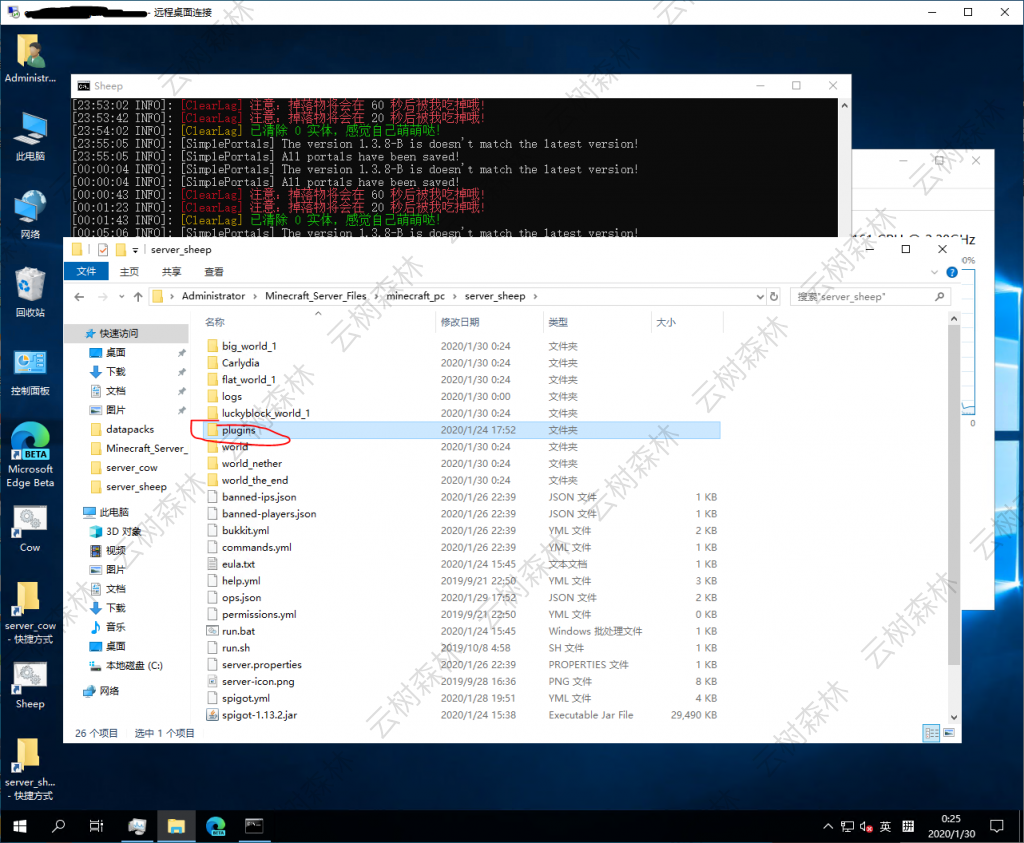This screenshot has height=843, width=1024.
Task: Select the eula.txt file
Action: pos(238,564)
